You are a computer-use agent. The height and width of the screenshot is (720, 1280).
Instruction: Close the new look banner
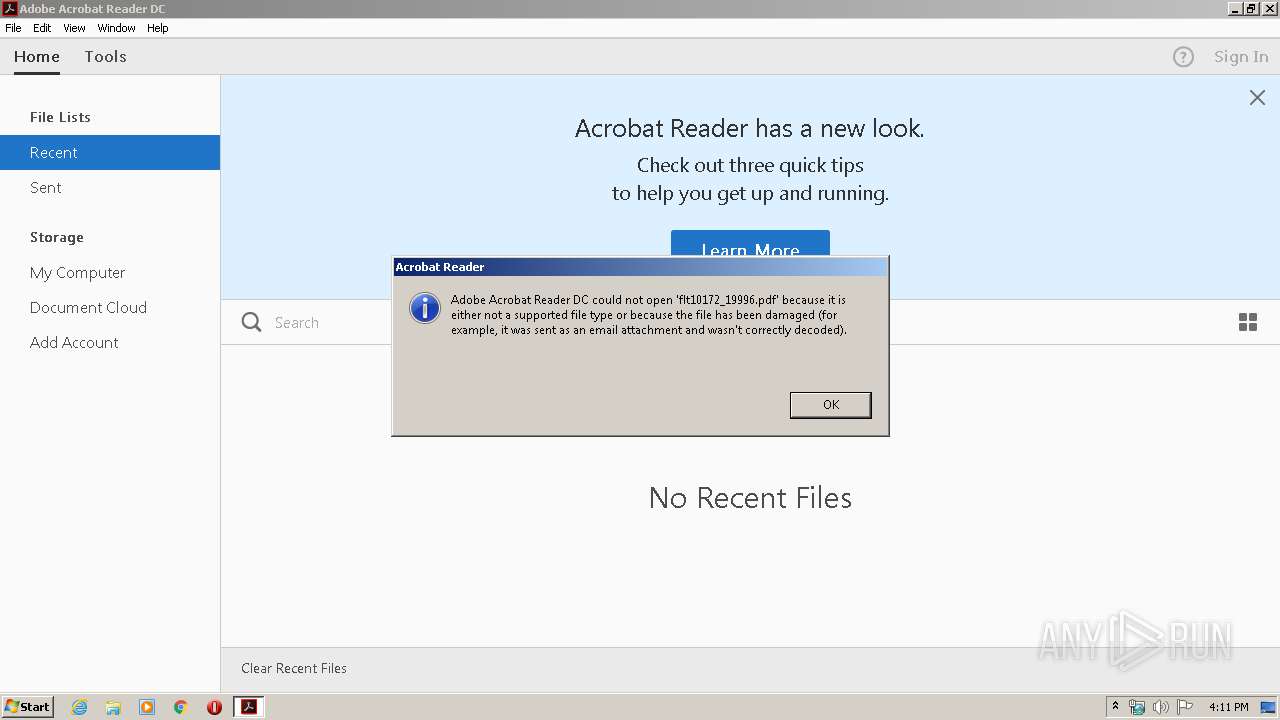pyautogui.click(x=1257, y=97)
